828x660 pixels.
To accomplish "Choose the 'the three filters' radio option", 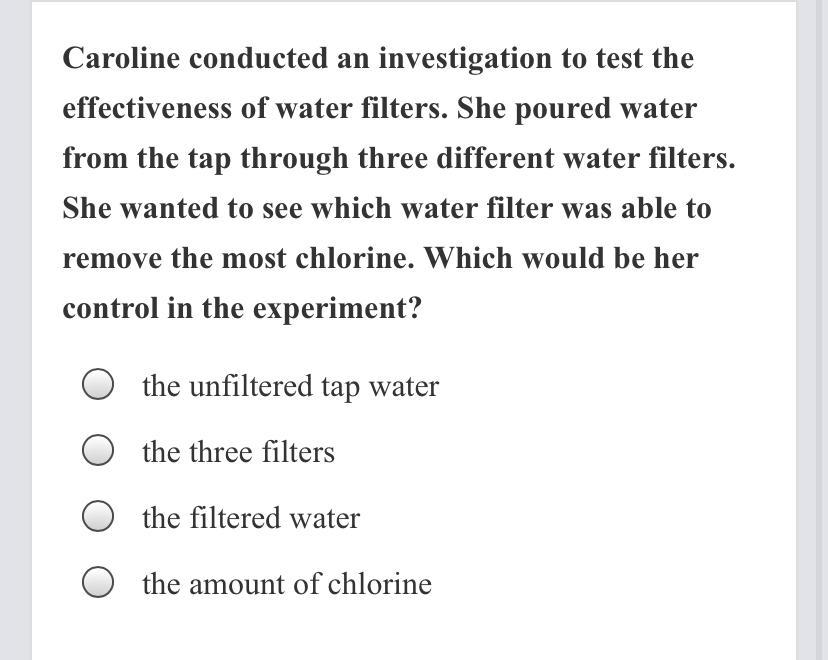I will [97, 452].
